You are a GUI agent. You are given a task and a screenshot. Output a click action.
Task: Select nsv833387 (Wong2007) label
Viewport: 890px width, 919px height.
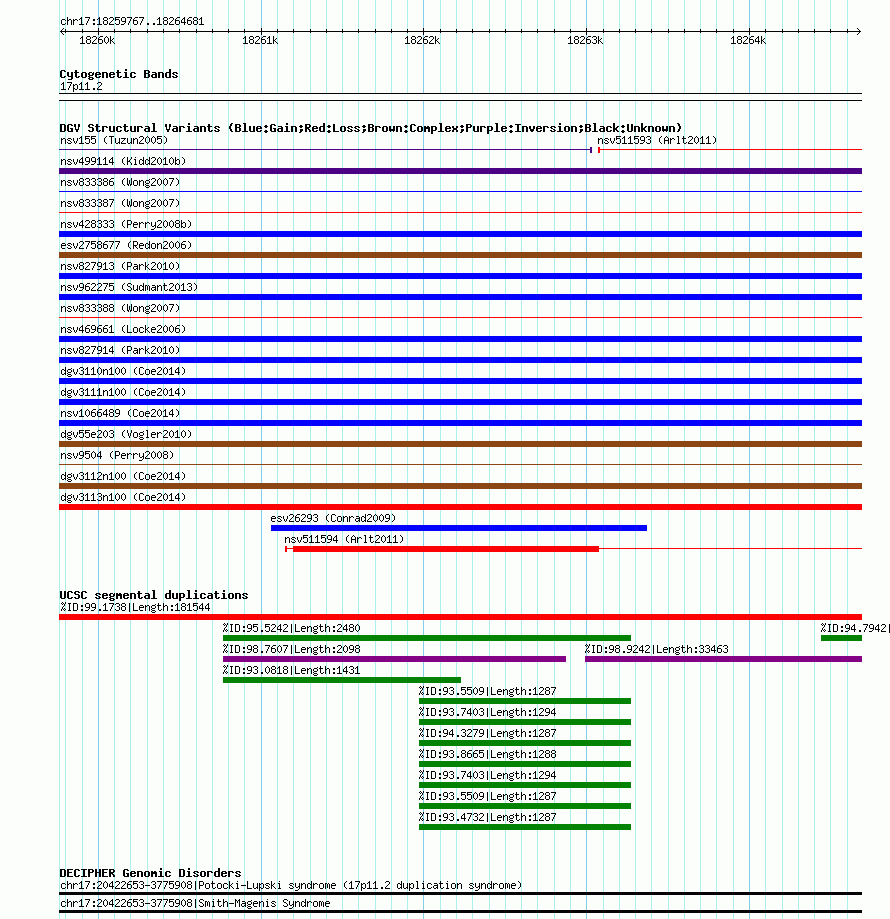(x=120, y=203)
